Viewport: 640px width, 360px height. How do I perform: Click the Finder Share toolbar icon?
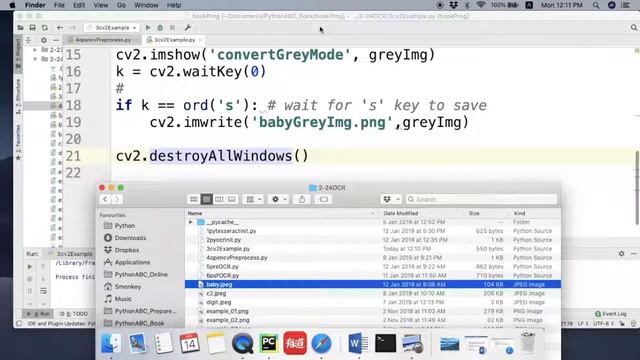(302, 199)
